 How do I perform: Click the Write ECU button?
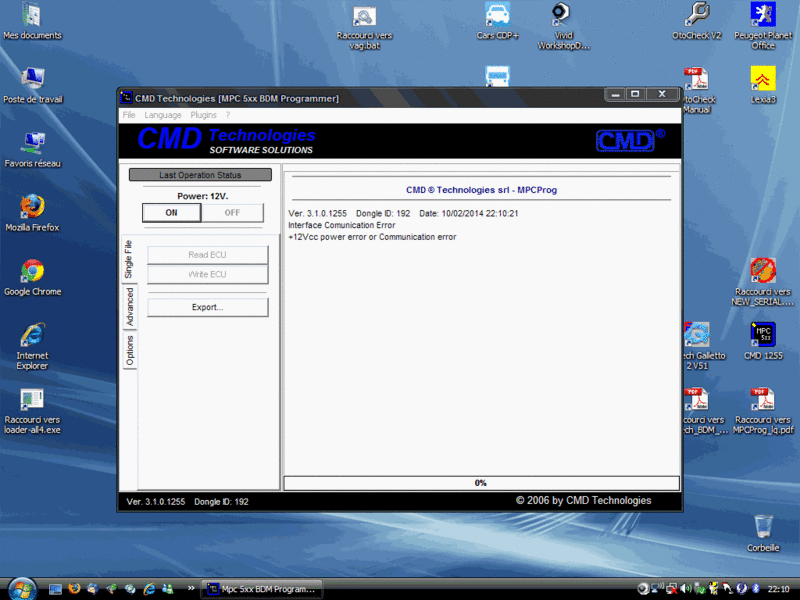click(x=207, y=274)
